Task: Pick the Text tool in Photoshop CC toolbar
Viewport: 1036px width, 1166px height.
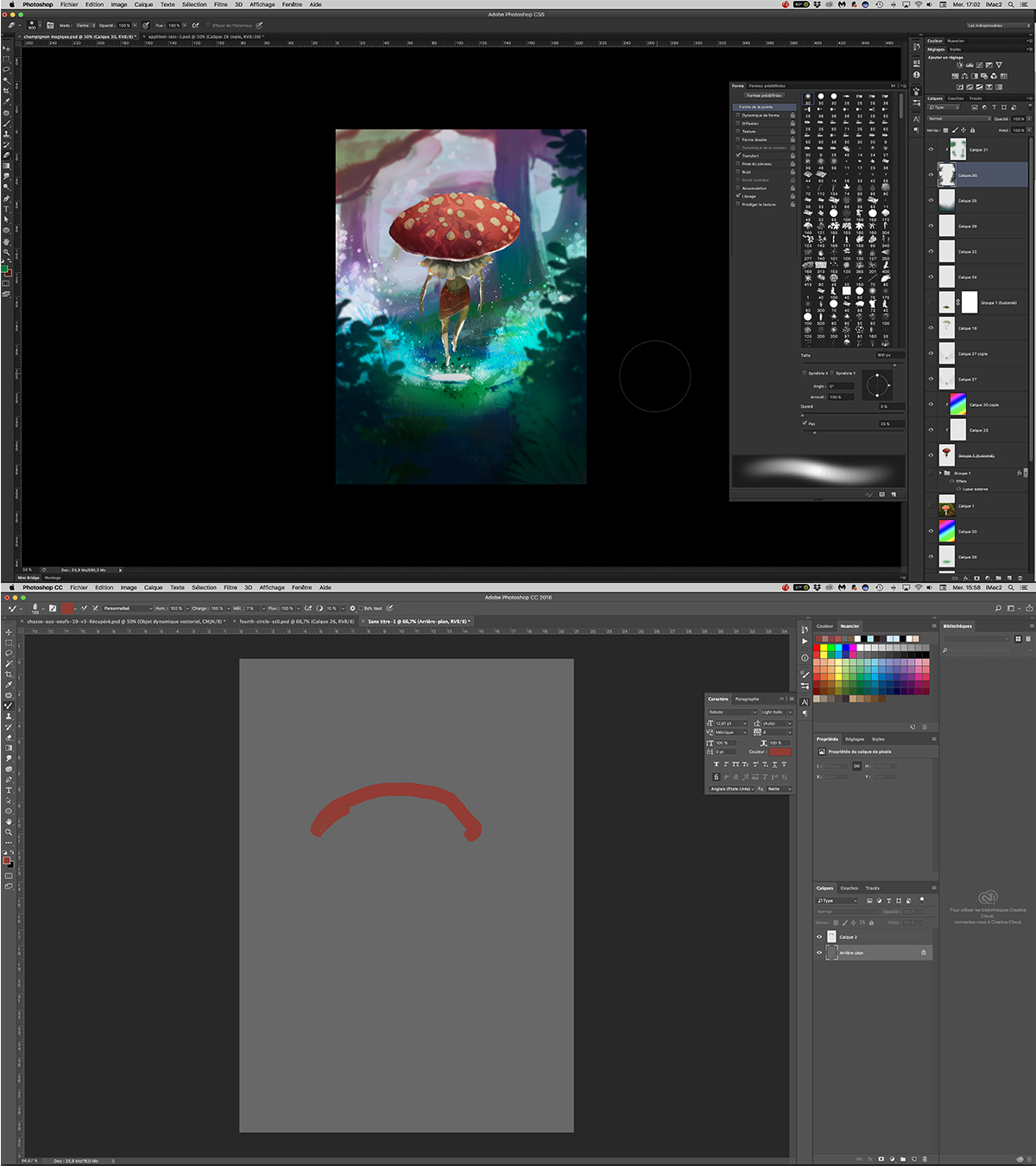Action: coord(9,790)
